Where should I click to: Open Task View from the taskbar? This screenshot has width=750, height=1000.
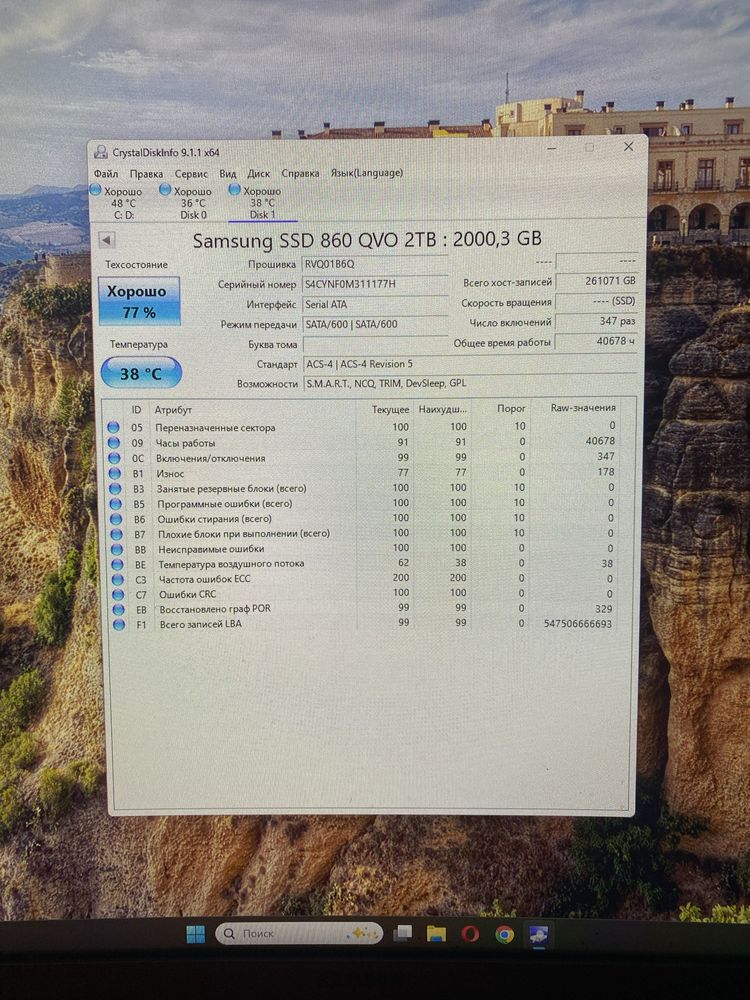[402, 934]
